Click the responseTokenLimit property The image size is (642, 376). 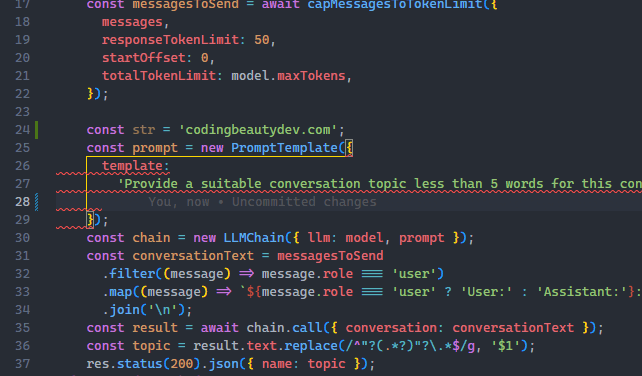(x=170, y=40)
